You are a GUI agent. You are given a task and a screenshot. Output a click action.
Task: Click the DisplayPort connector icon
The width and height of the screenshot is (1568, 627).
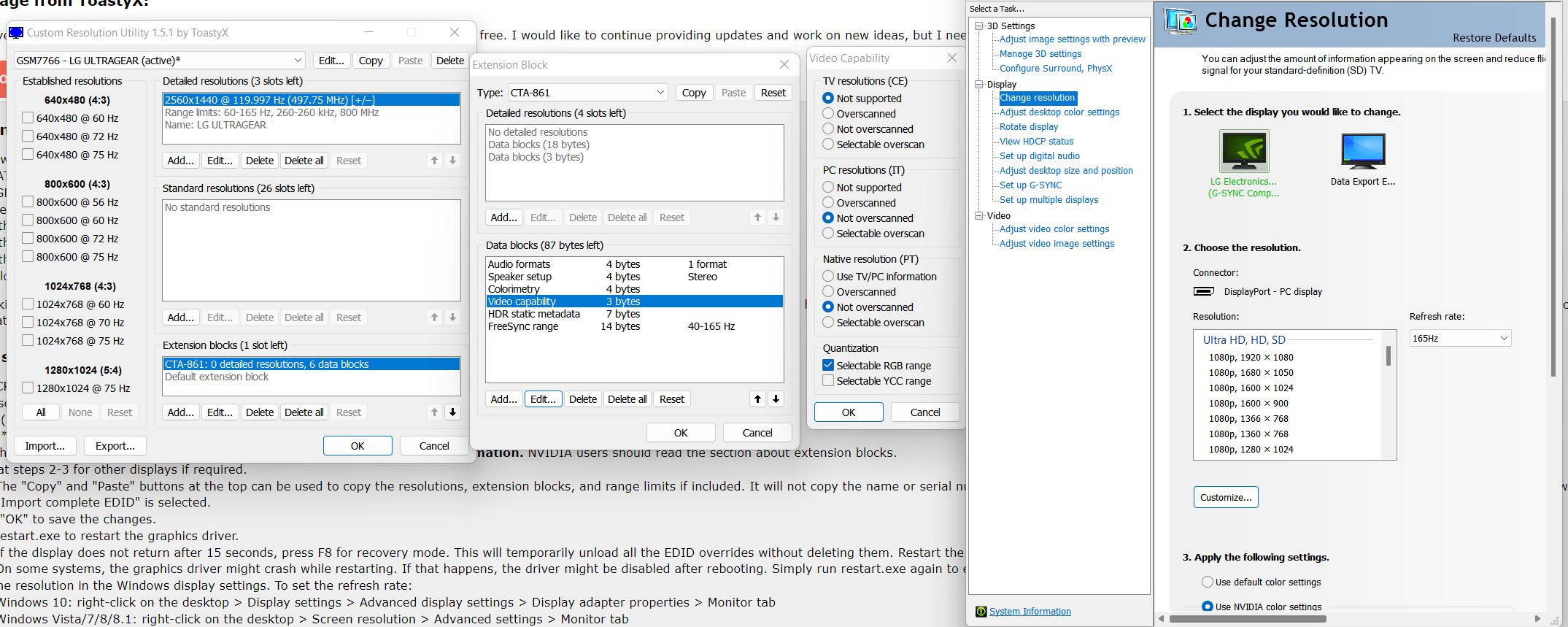[1203, 291]
